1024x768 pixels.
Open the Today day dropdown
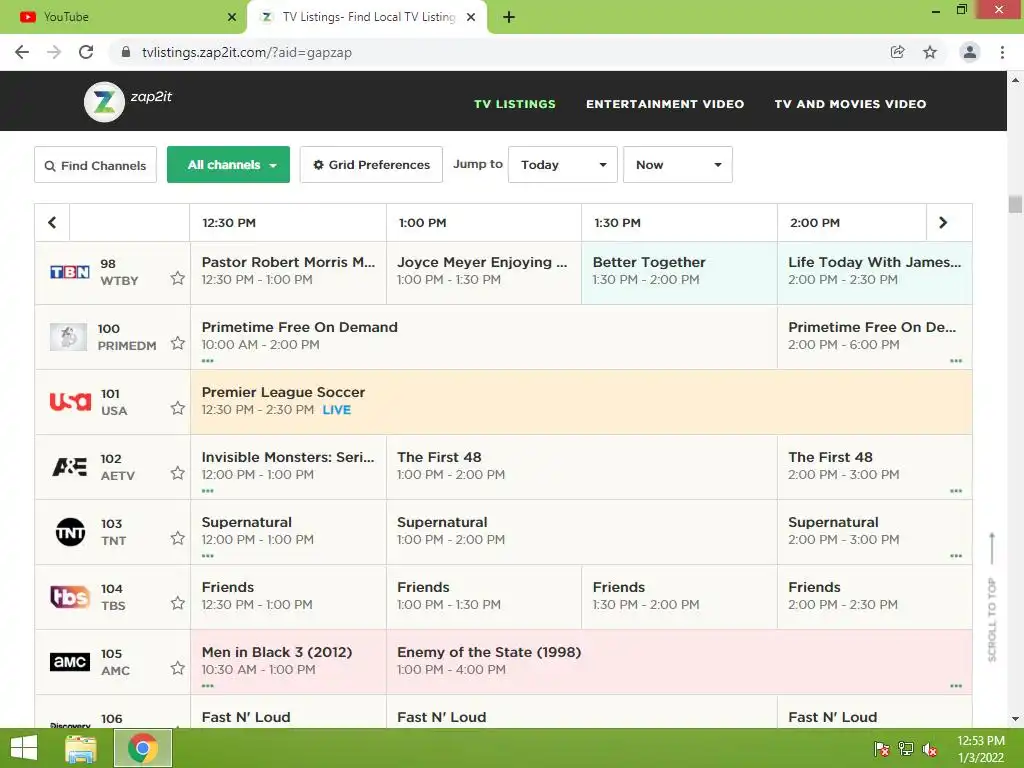point(563,165)
